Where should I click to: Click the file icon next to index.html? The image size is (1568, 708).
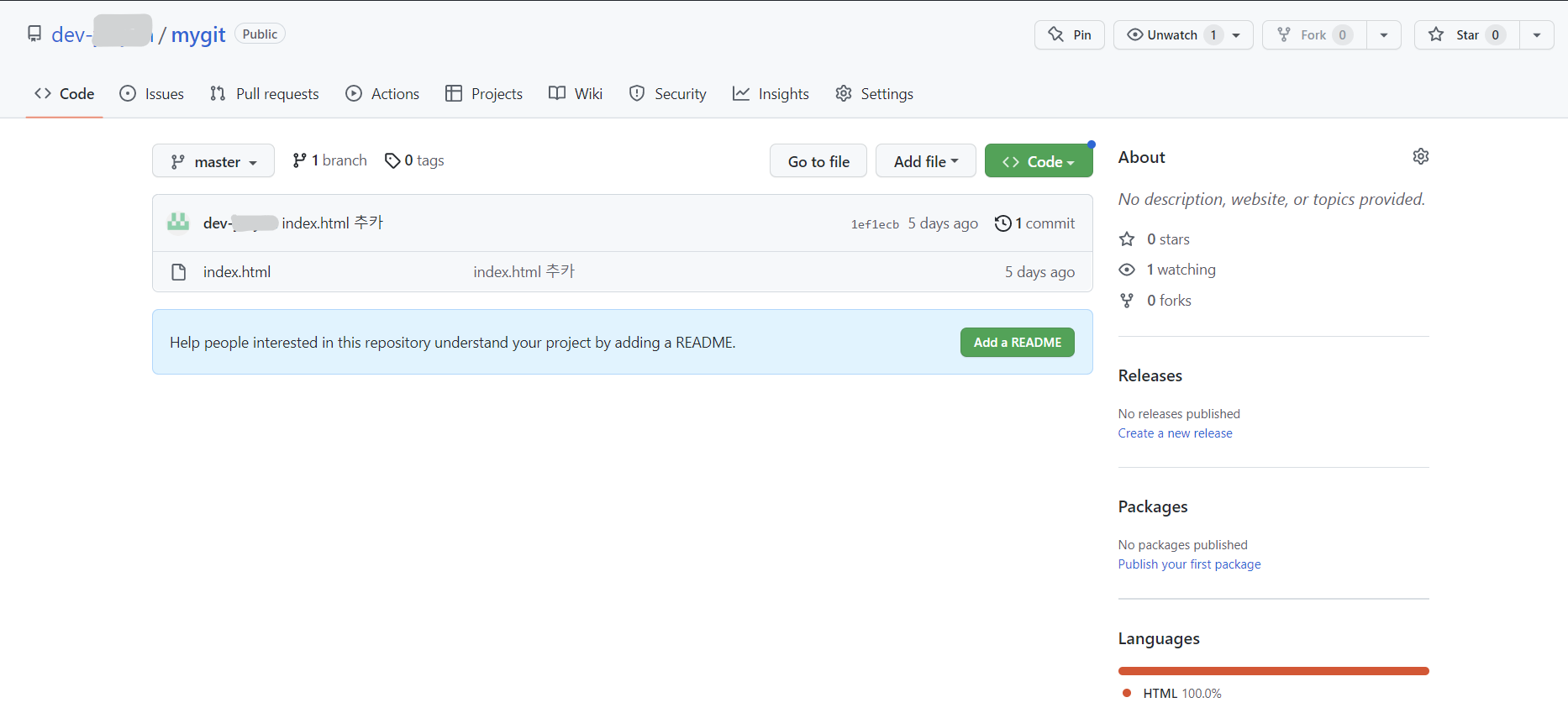178,272
